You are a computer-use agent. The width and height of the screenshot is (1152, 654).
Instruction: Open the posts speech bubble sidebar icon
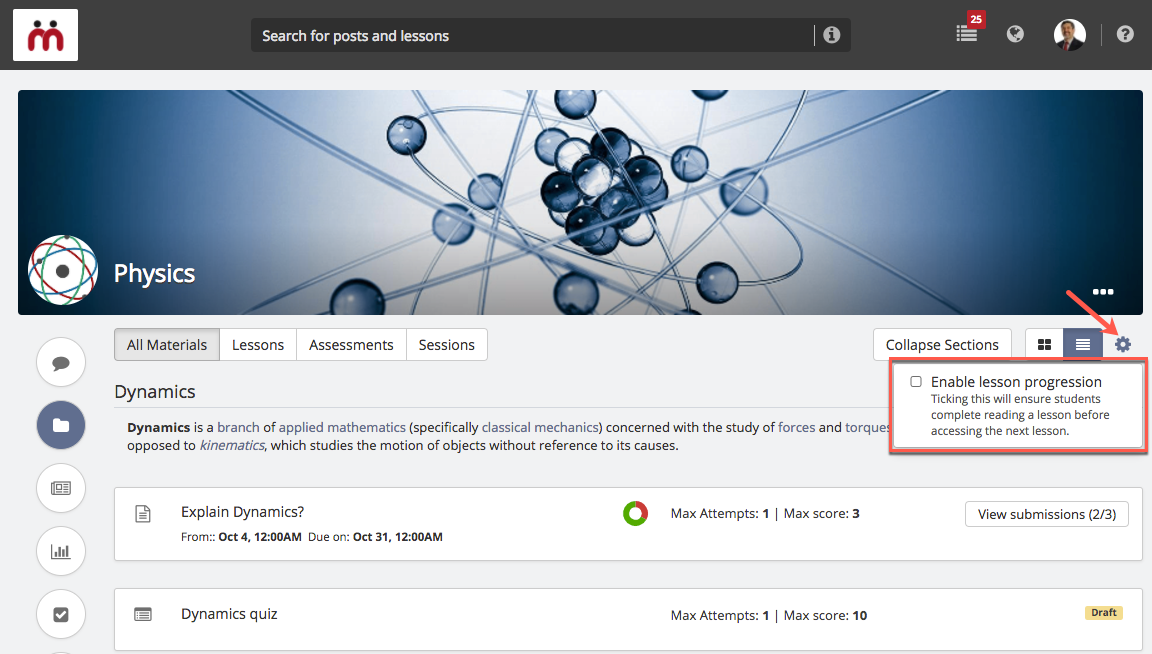[x=61, y=362]
